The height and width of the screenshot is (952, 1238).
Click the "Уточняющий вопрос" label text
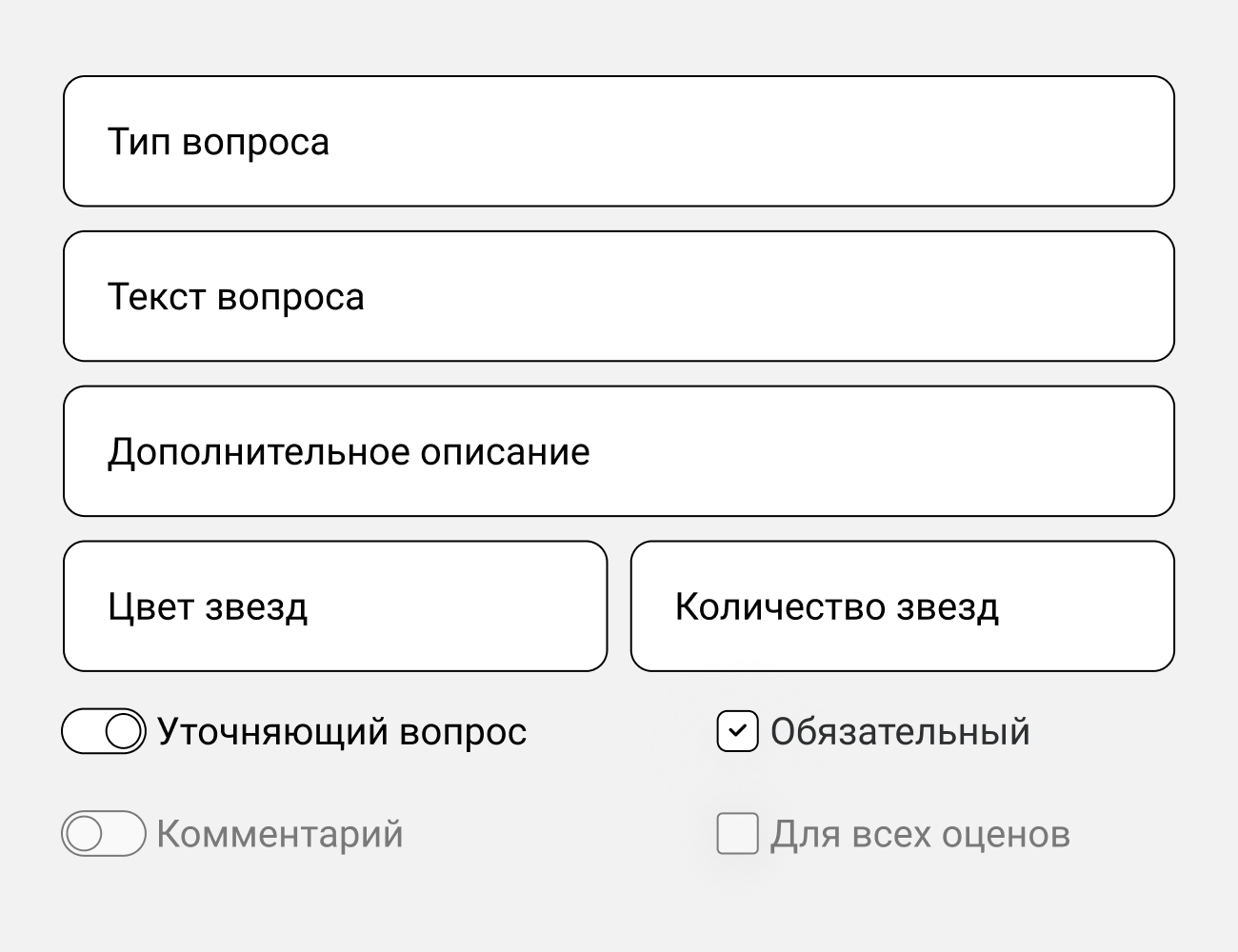click(x=342, y=731)
